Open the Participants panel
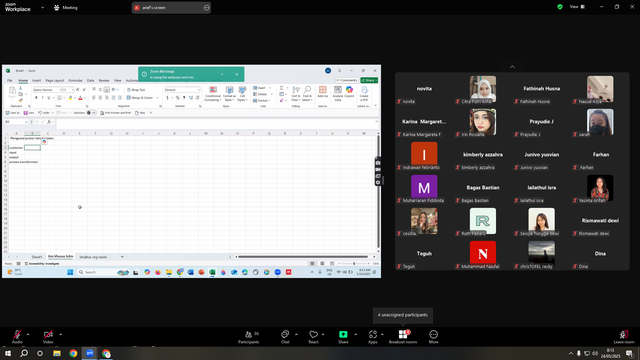The width and height of the screenshot is (640, 360). 249,337
